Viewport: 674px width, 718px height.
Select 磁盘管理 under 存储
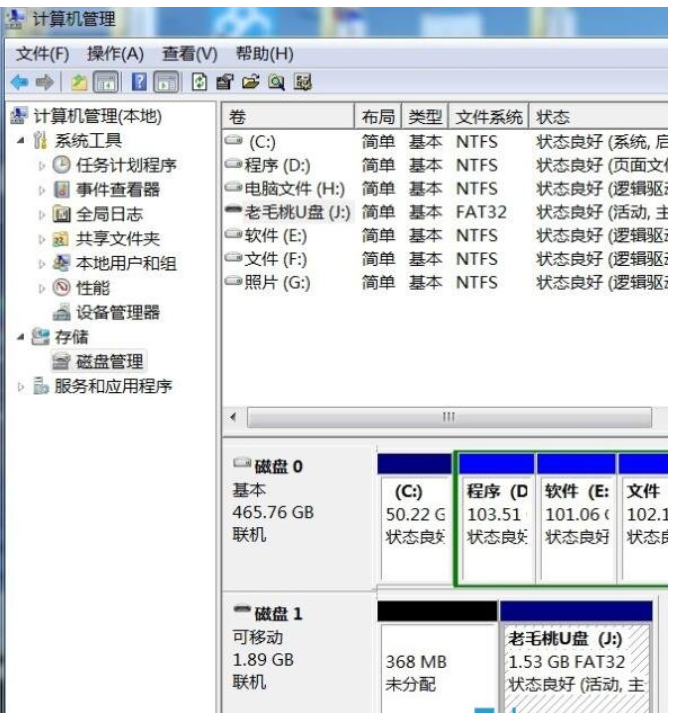(110, 361)
